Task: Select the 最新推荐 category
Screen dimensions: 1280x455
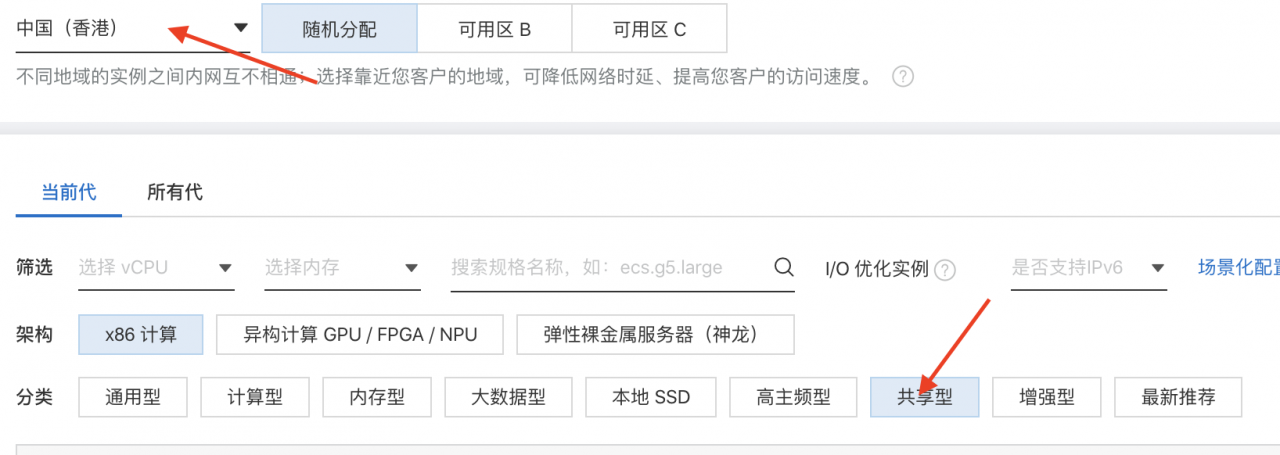Action: 1178,397
